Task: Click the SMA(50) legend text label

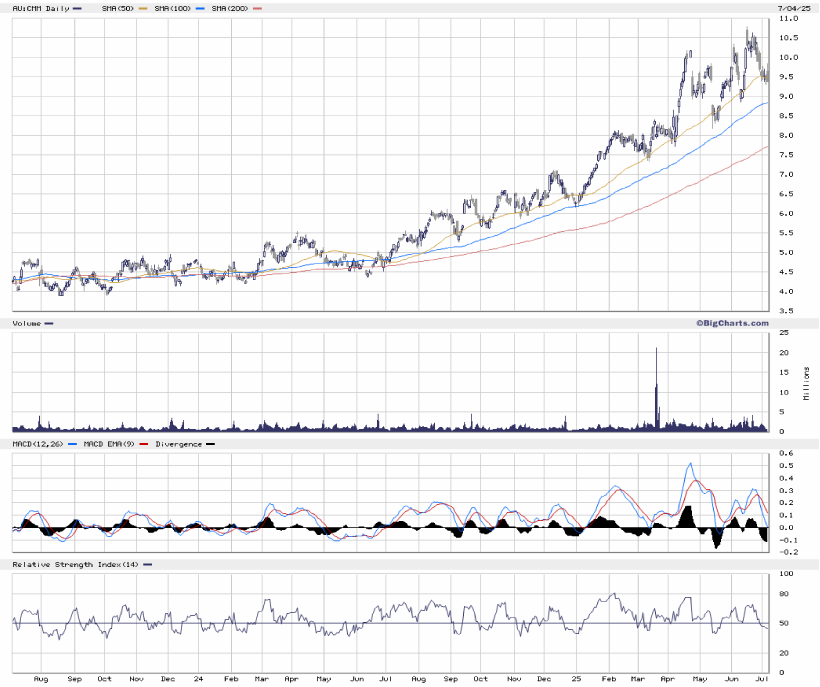Action: coord(119,8)
